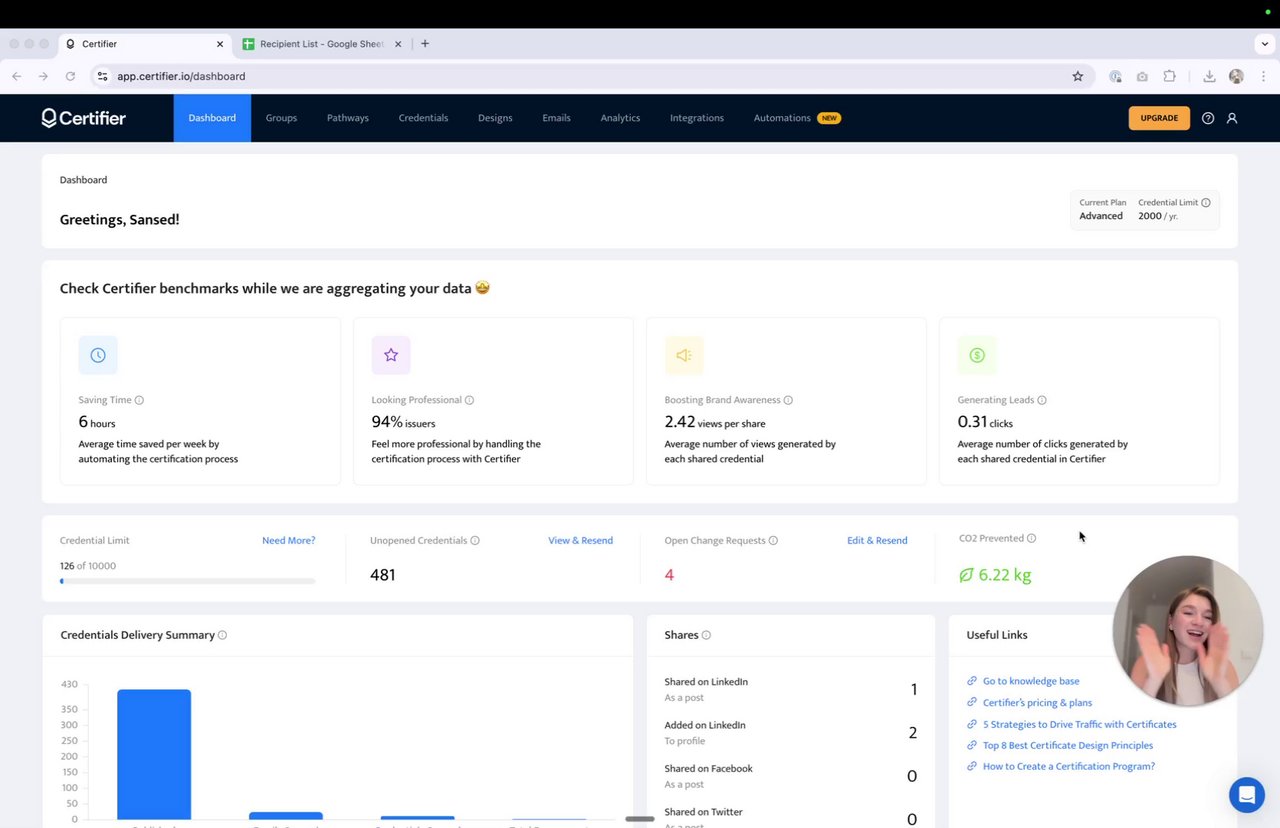Go to Groups in the navbar
Screen dimensions: 1280x828
point(281,118)
